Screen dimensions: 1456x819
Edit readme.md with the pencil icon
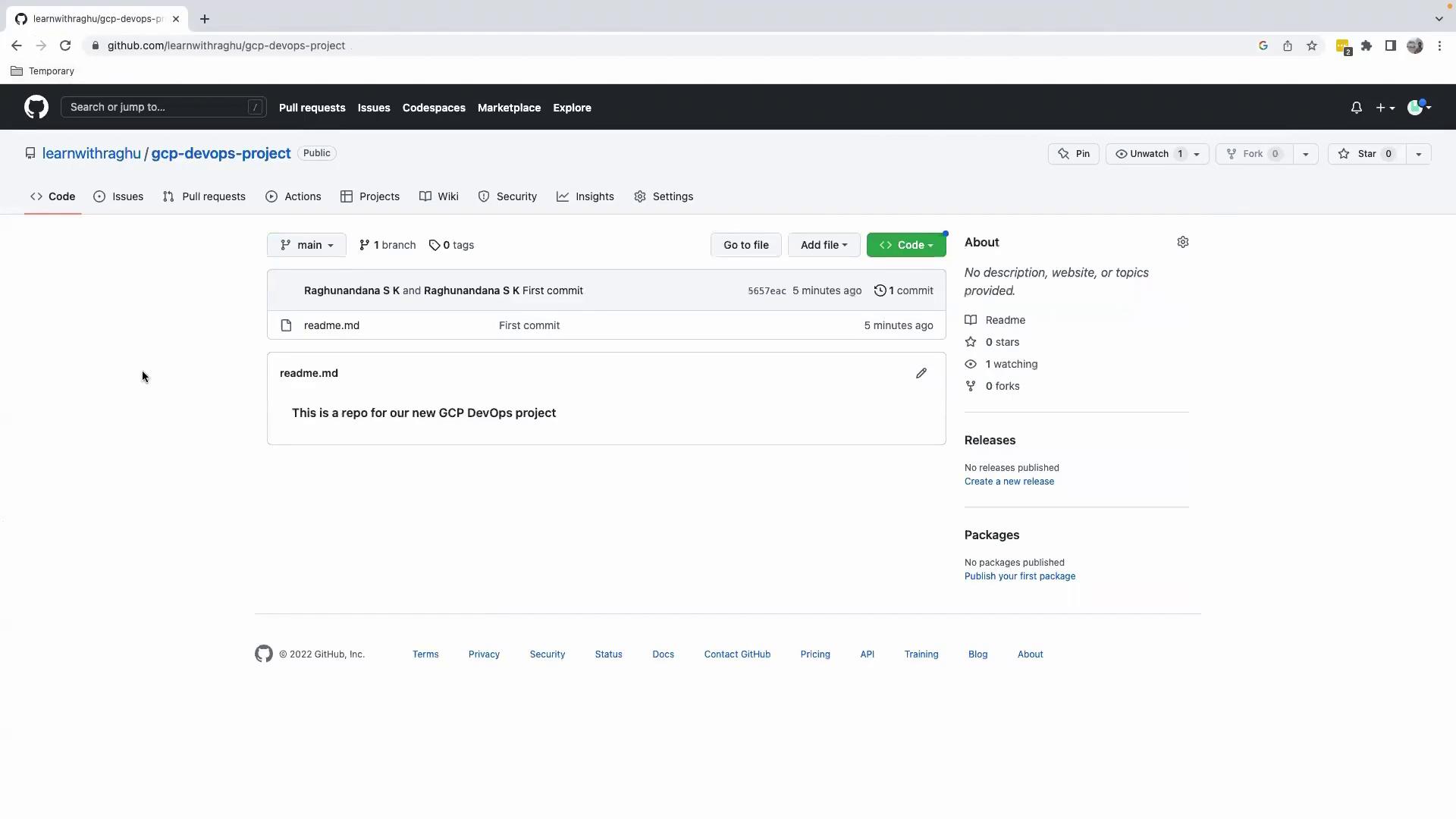[921, 373]
